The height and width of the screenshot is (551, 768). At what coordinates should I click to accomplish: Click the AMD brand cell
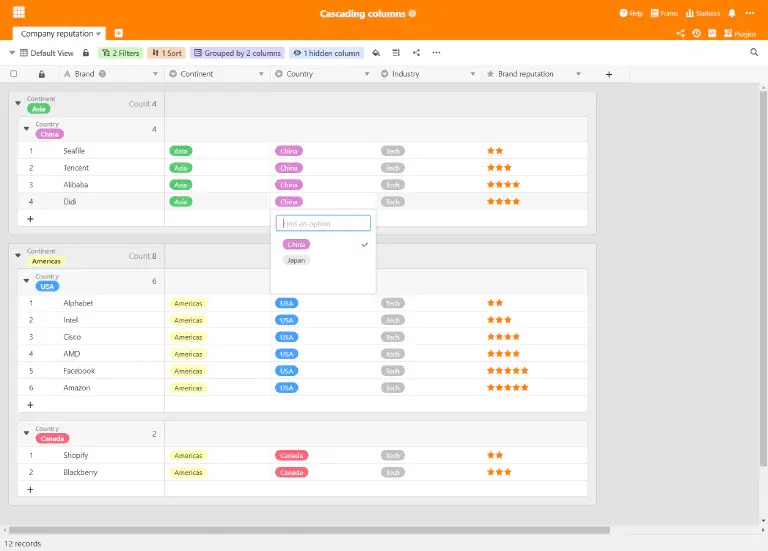(x=72, y=354)
